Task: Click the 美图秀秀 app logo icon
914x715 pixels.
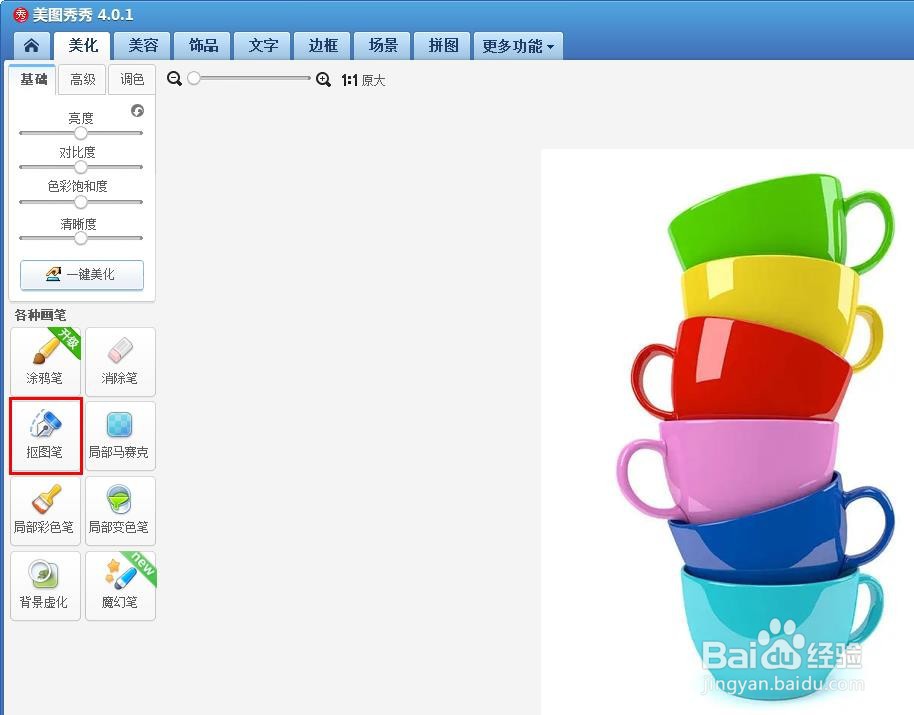Action: click(21, 15)
